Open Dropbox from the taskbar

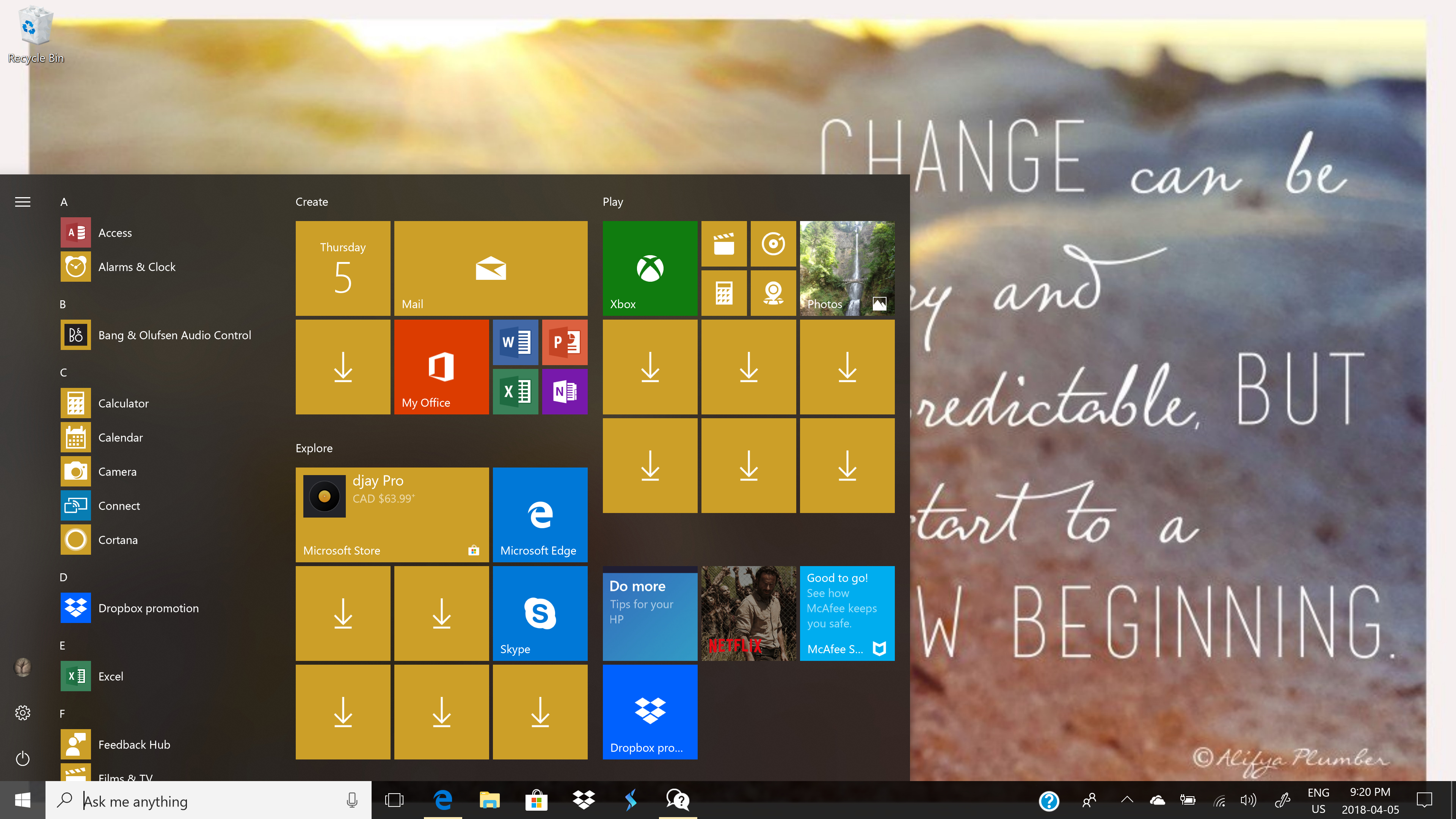coord(583,800)
